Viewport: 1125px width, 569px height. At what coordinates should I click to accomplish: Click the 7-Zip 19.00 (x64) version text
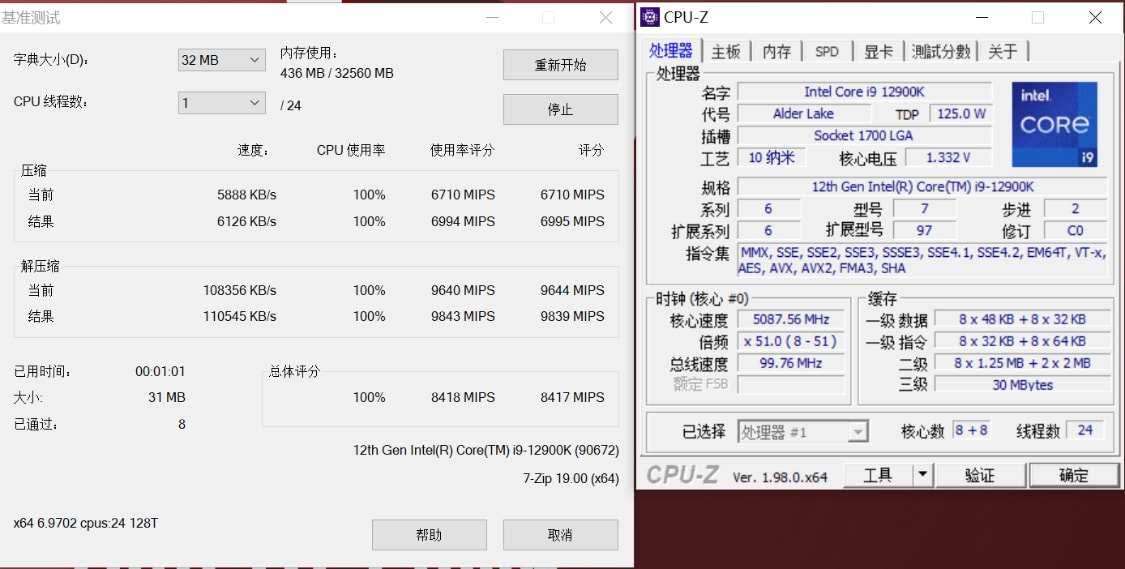(571, 478)
